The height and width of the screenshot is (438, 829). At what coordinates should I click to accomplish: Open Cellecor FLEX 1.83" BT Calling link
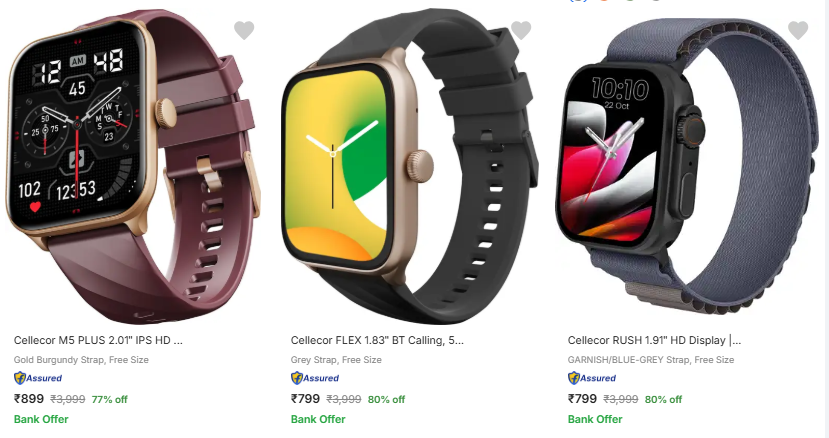pyautogui.click(x=377, y=340)
